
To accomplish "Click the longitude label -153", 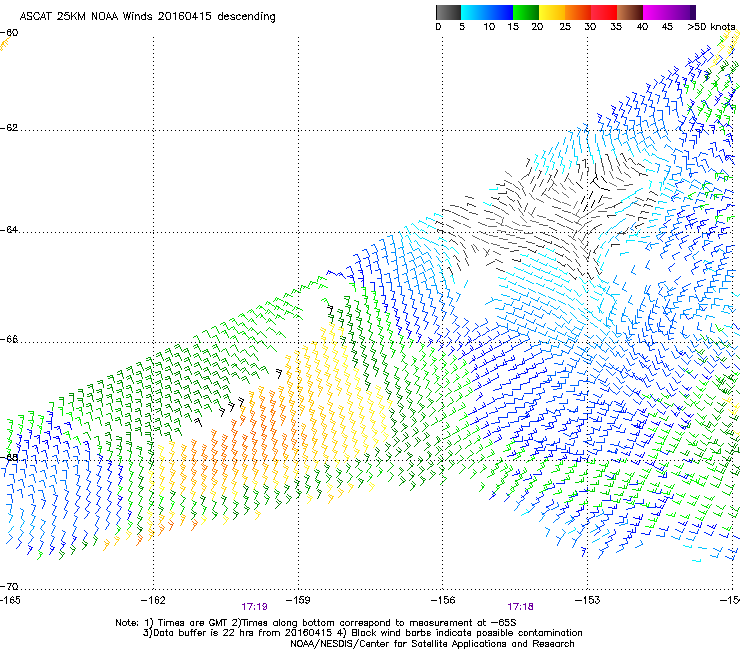I will click(588, 600).
